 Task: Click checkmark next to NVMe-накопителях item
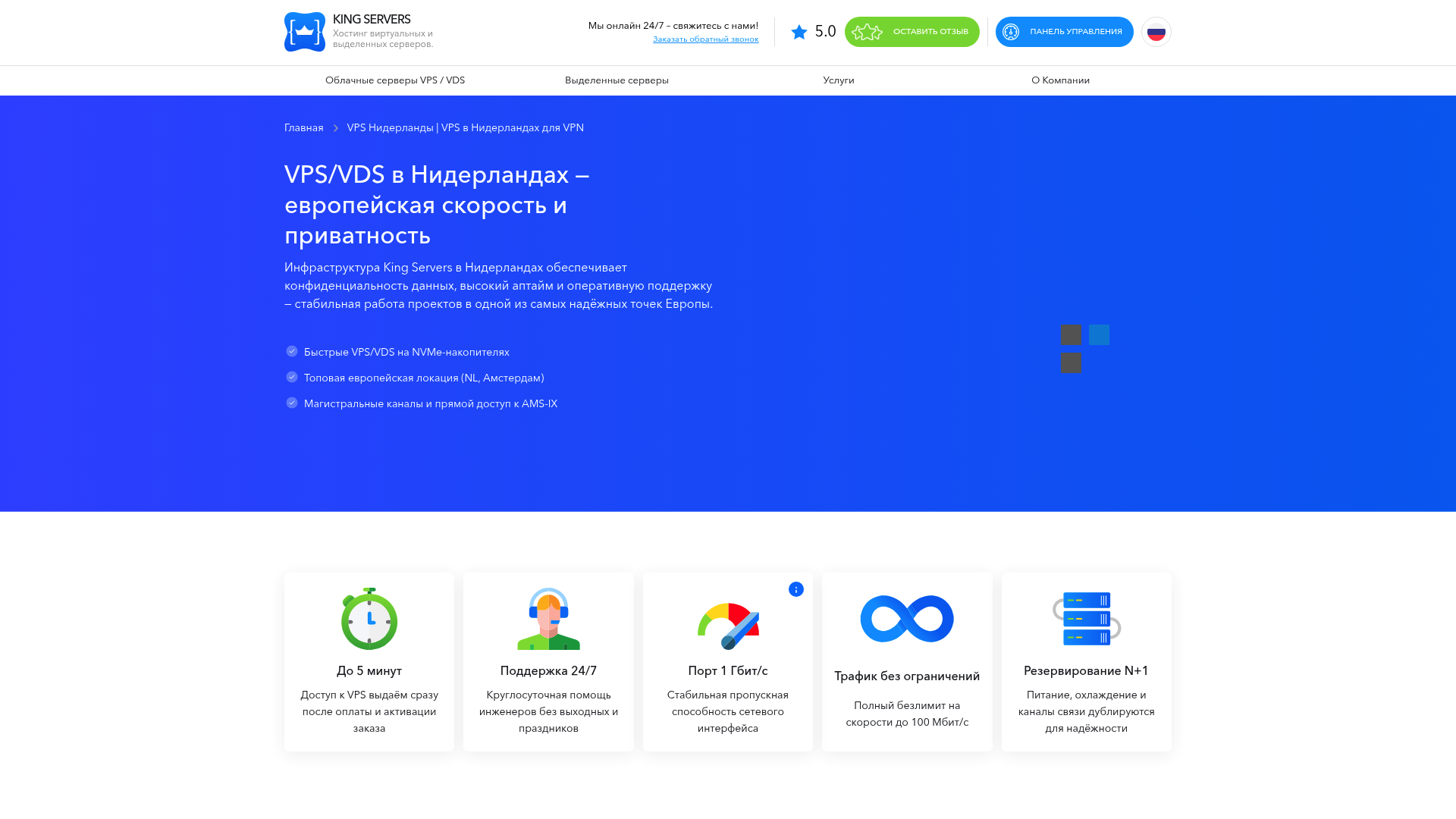tap(292, 351)
